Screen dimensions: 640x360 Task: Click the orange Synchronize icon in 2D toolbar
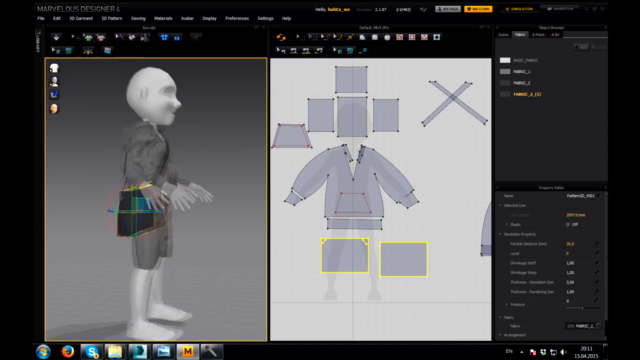click(x=281, y=37)
